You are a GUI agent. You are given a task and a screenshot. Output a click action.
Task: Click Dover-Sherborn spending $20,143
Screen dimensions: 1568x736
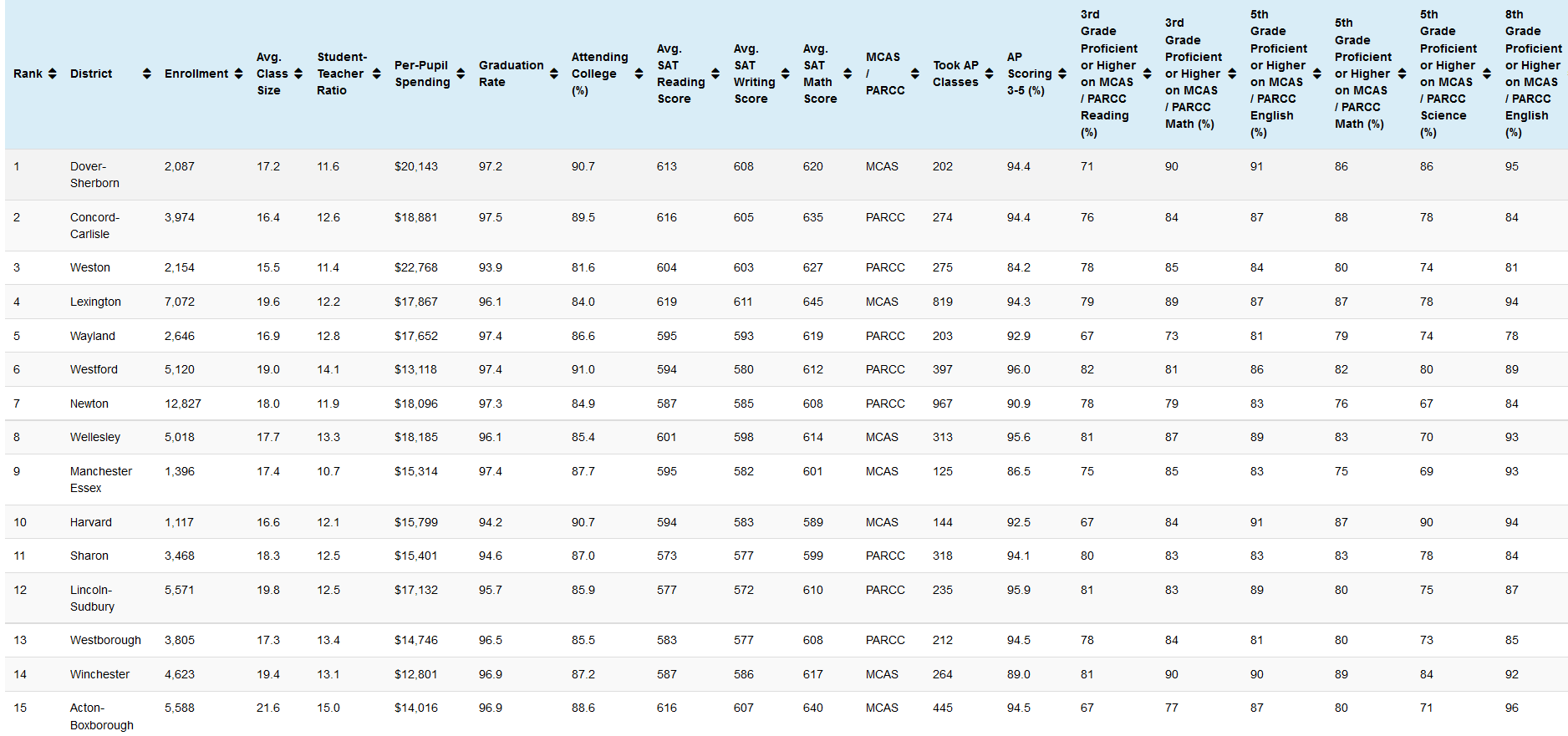pyautogui.click(x=416, y=166)
